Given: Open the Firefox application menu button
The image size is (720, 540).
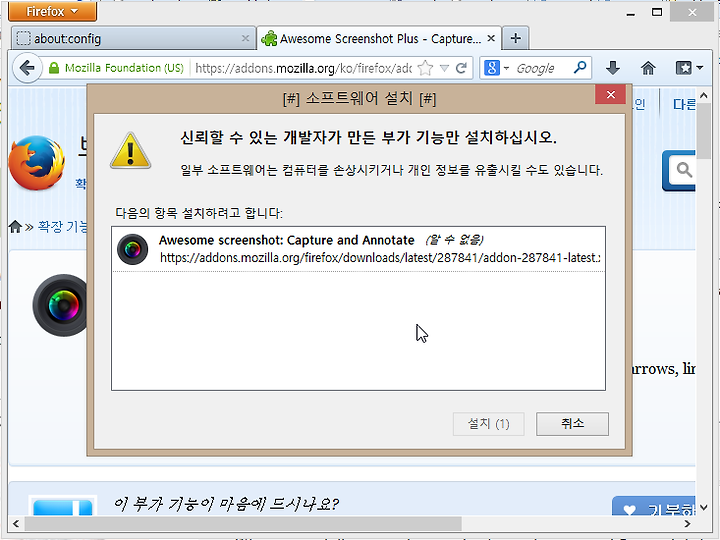Looking at the screenshot, I should [x=52, y=11].
